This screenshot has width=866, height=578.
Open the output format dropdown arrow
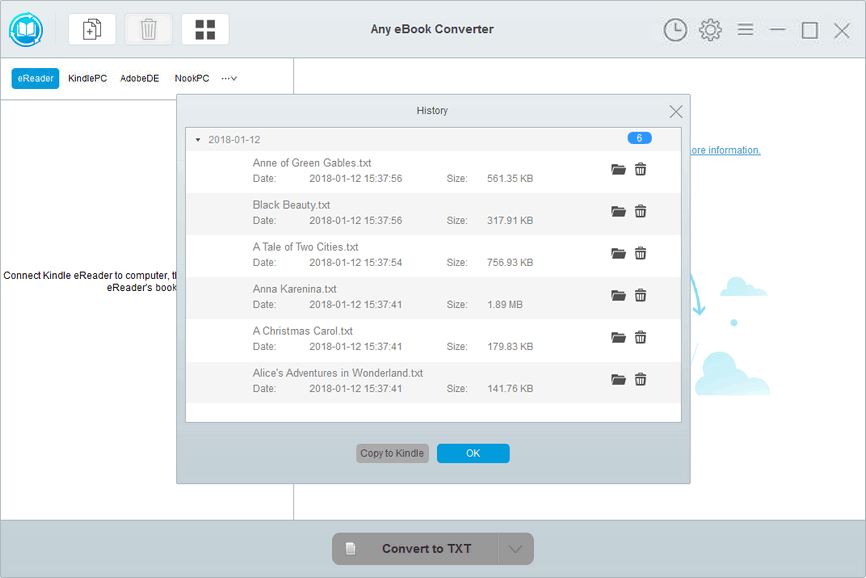515,549
